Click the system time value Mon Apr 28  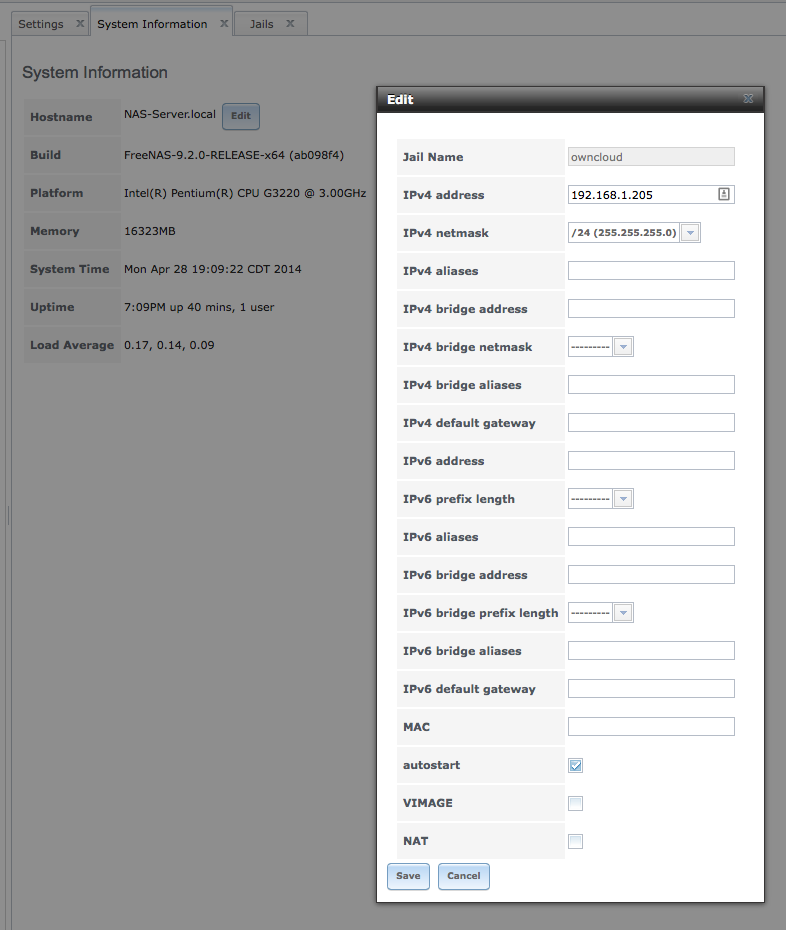[x=212, y=269]
